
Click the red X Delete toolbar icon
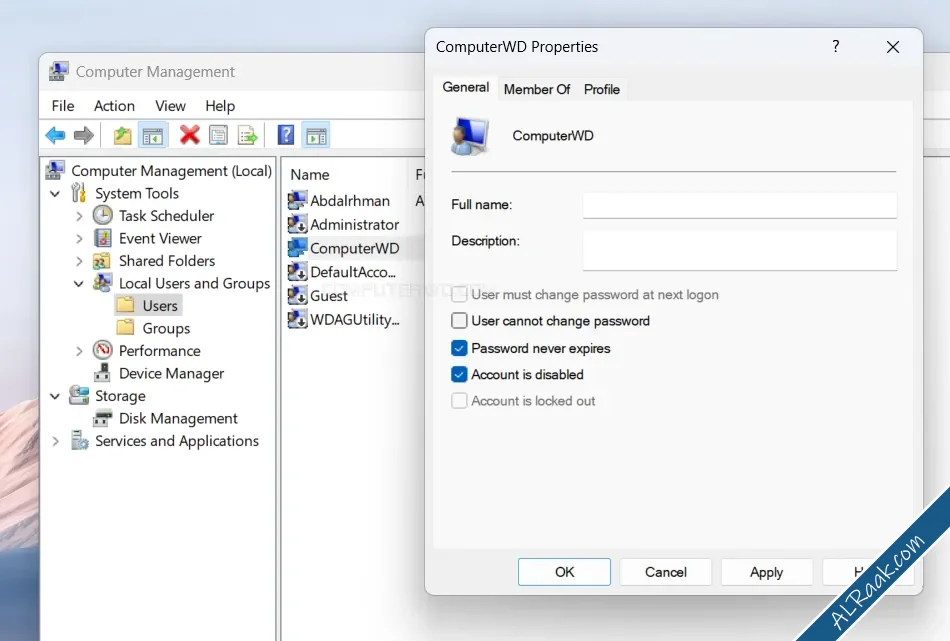coord(190,135)
